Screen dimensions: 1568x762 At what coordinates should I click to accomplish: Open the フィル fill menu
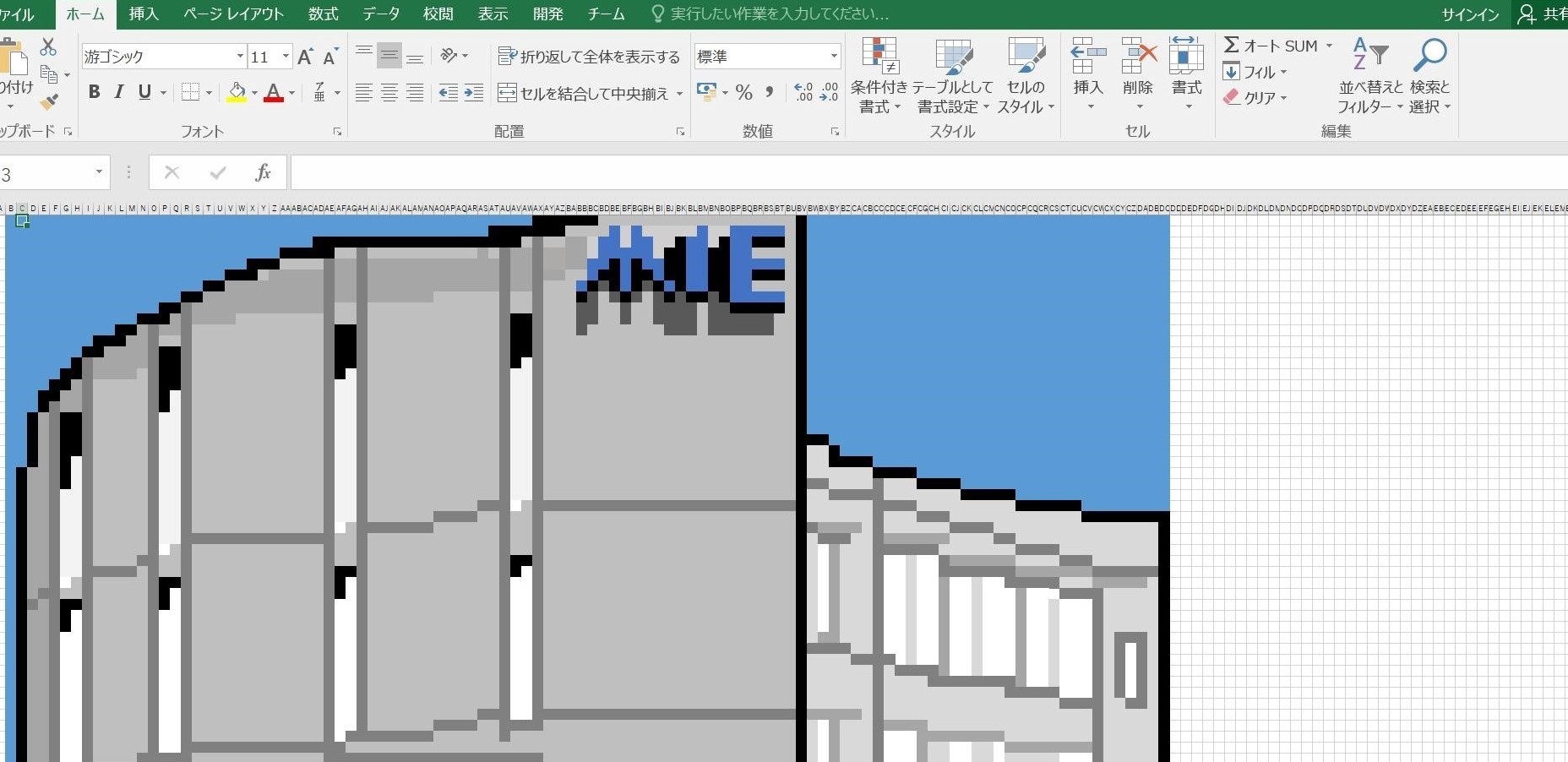click(1255, 72)
